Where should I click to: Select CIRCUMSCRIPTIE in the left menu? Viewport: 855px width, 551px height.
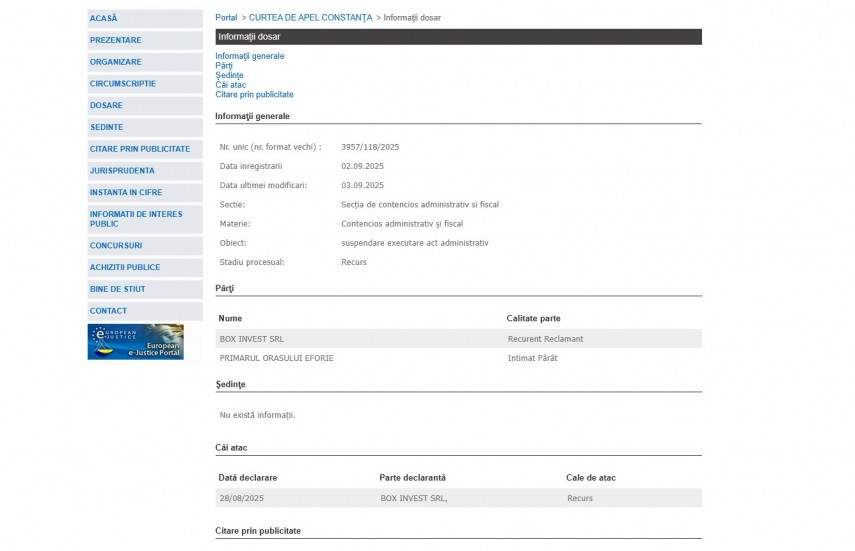144,84
